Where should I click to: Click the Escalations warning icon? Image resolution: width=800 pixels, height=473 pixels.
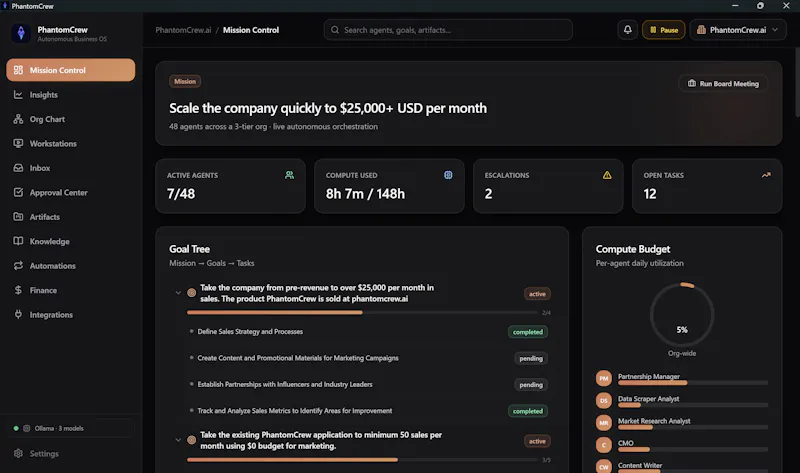[607, 175]
